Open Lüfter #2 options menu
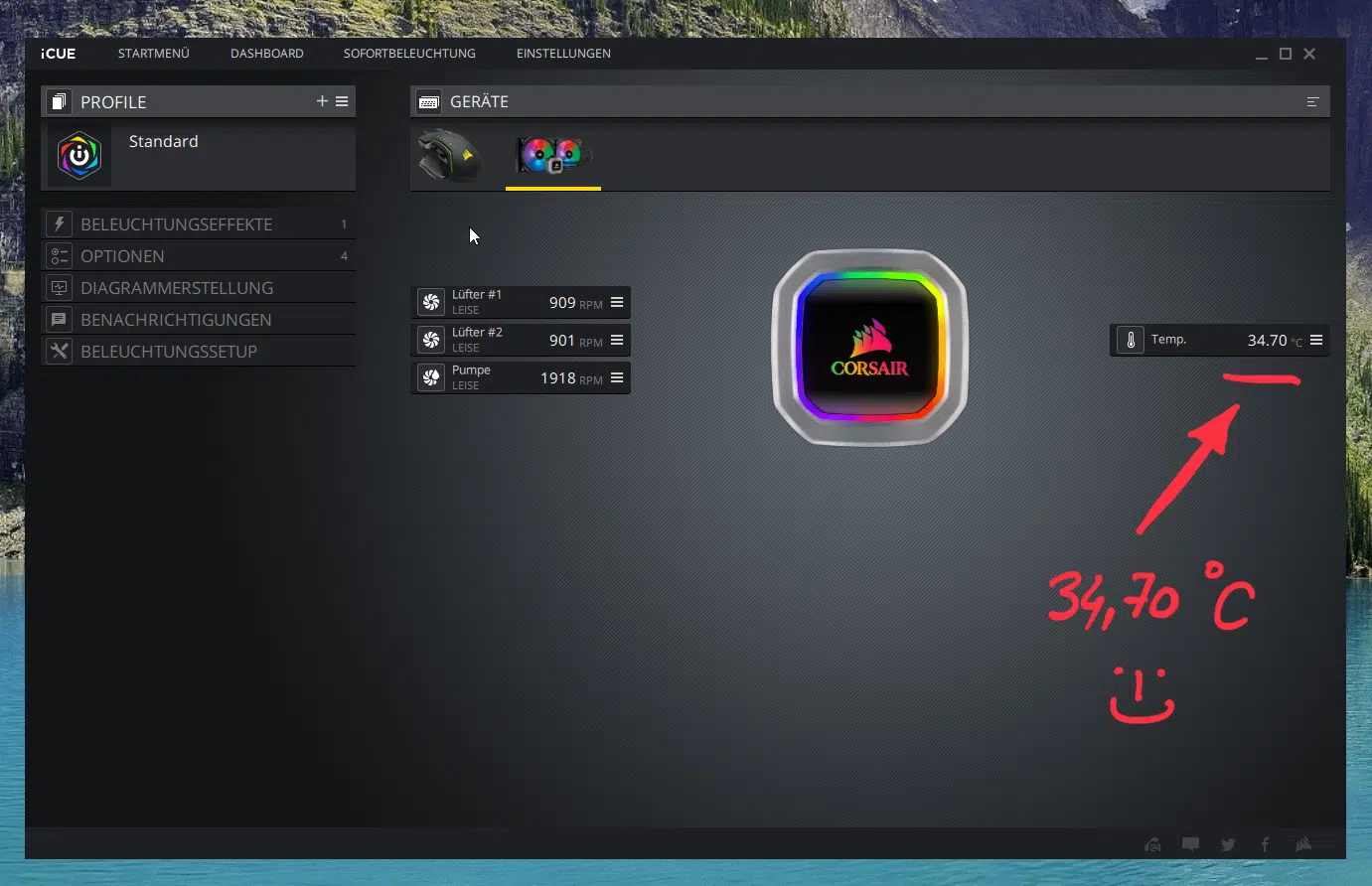The image size is (1372, 886). pyautogui.click(x=617, y=340)
